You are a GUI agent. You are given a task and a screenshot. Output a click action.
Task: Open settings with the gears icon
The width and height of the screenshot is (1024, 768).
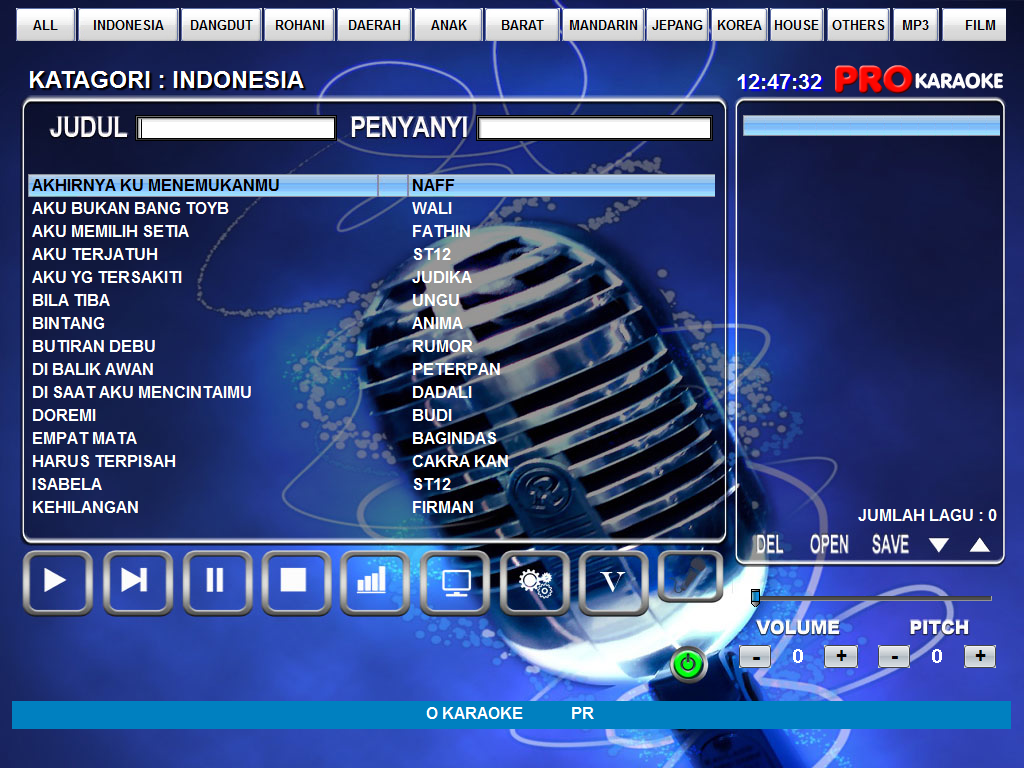pos(534,583)
